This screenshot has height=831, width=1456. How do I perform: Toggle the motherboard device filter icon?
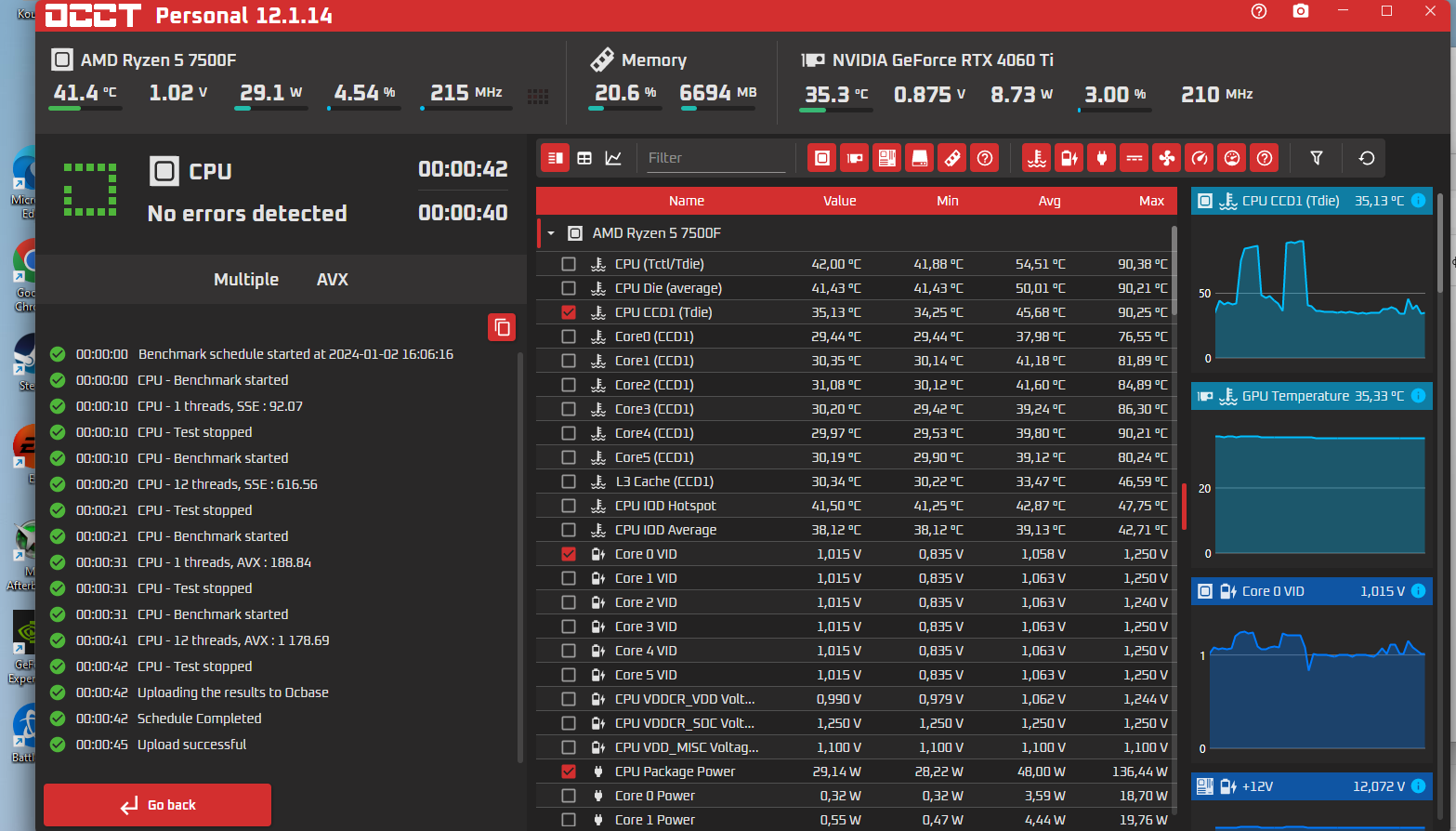[x=887, y=158]
